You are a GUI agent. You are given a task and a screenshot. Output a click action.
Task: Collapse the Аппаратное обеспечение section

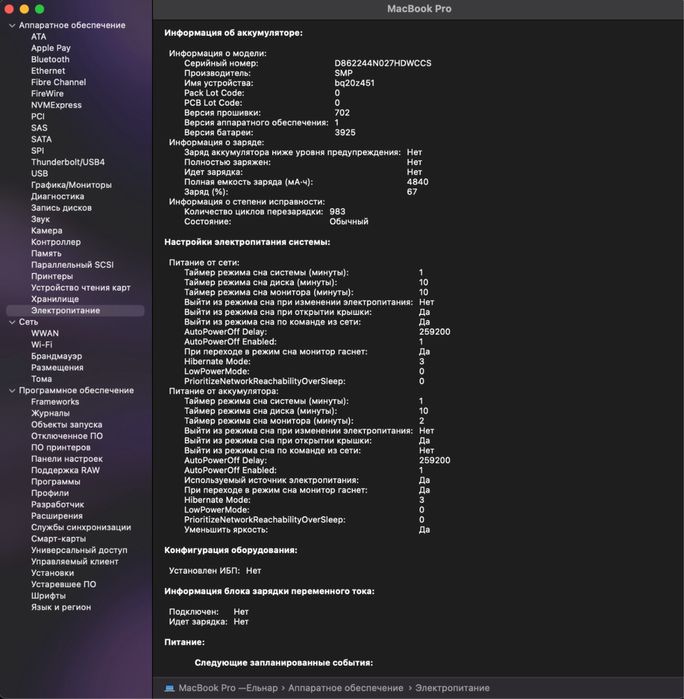point(12,25)
